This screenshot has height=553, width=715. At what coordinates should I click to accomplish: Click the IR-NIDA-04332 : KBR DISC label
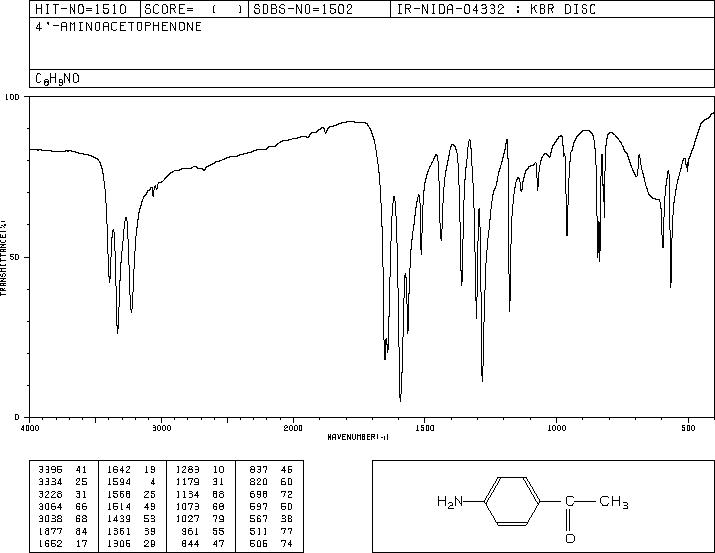pyautogui.click(x=496, y=9)
